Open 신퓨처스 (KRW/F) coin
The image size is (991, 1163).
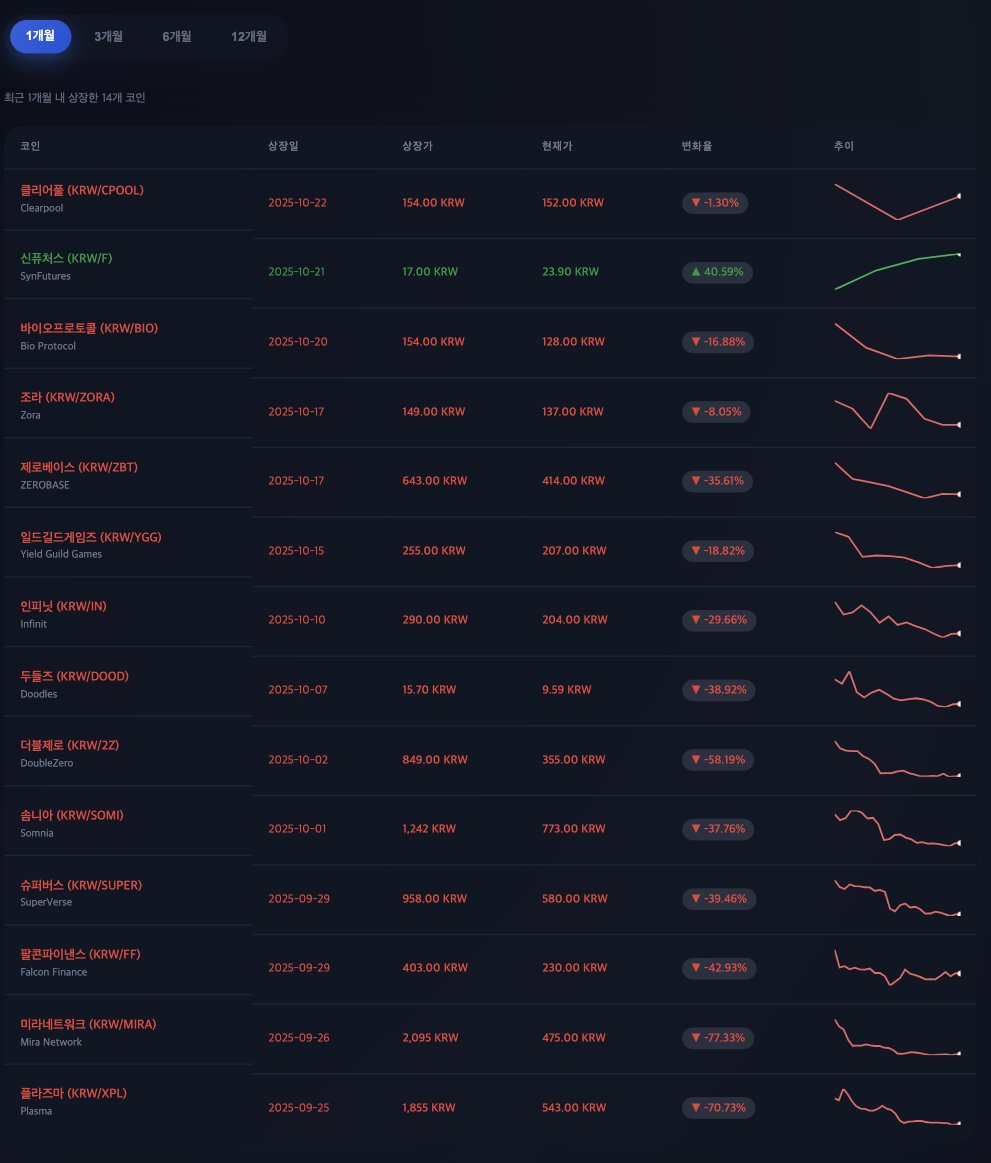coord(66,258)
